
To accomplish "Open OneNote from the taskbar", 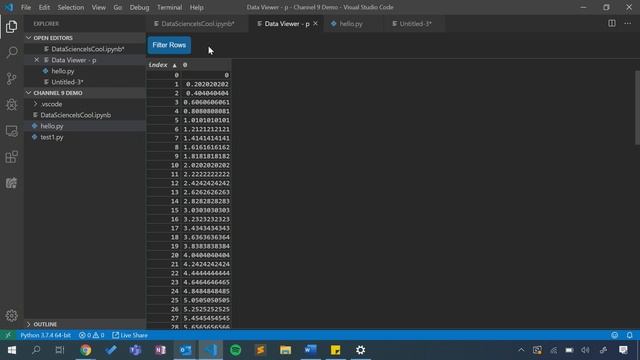I will tap(160, 350).
